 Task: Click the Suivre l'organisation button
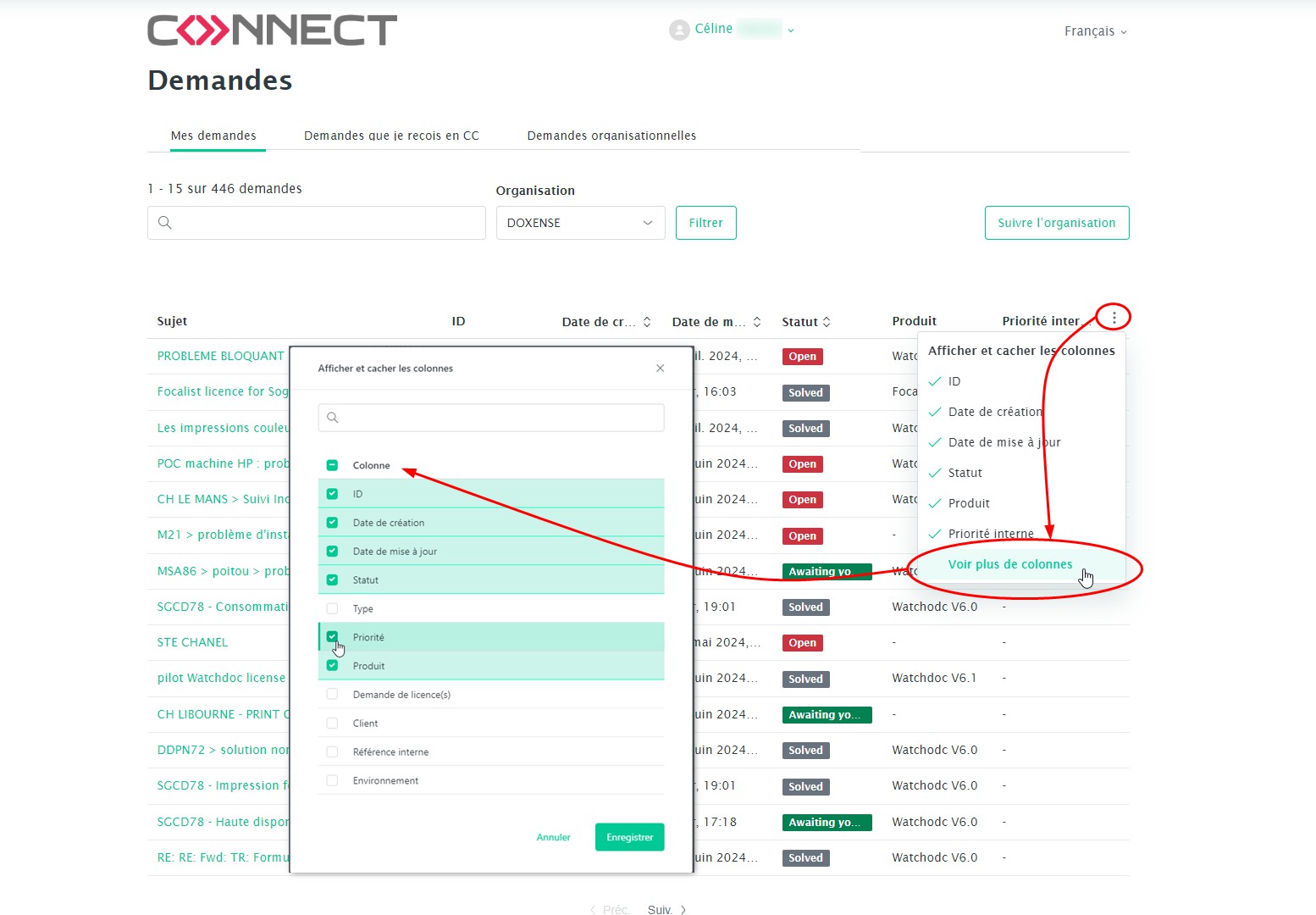pyautogui.click(x=1056, y=223)
